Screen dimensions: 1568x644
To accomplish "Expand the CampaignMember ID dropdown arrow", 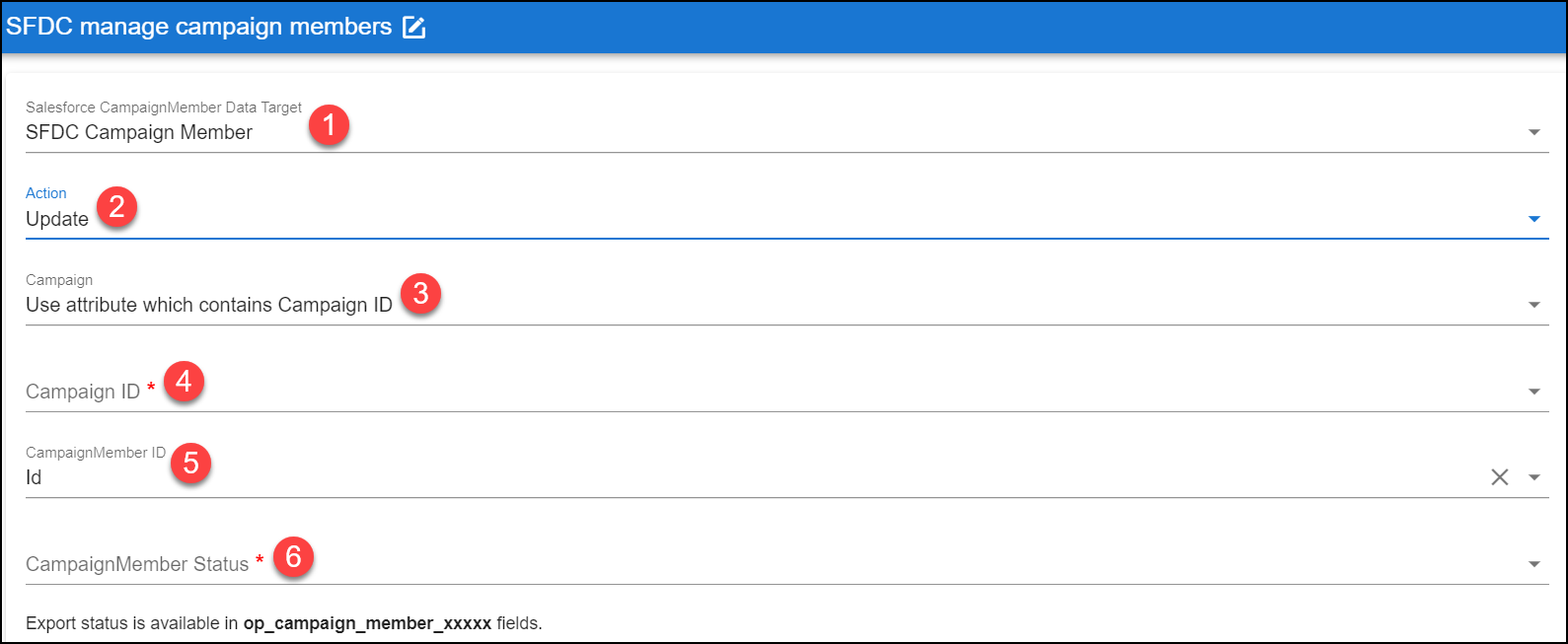I will pos(1533,477).
